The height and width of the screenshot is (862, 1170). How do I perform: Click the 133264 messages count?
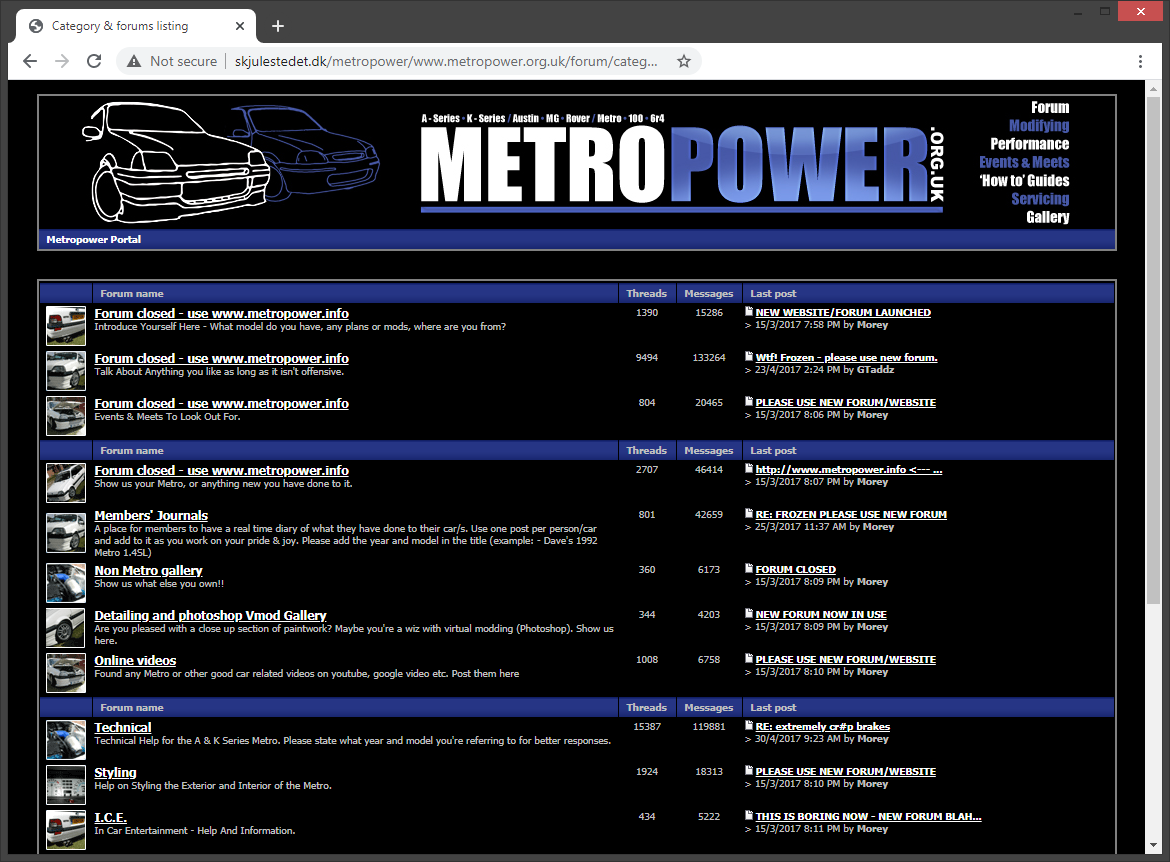709,357
